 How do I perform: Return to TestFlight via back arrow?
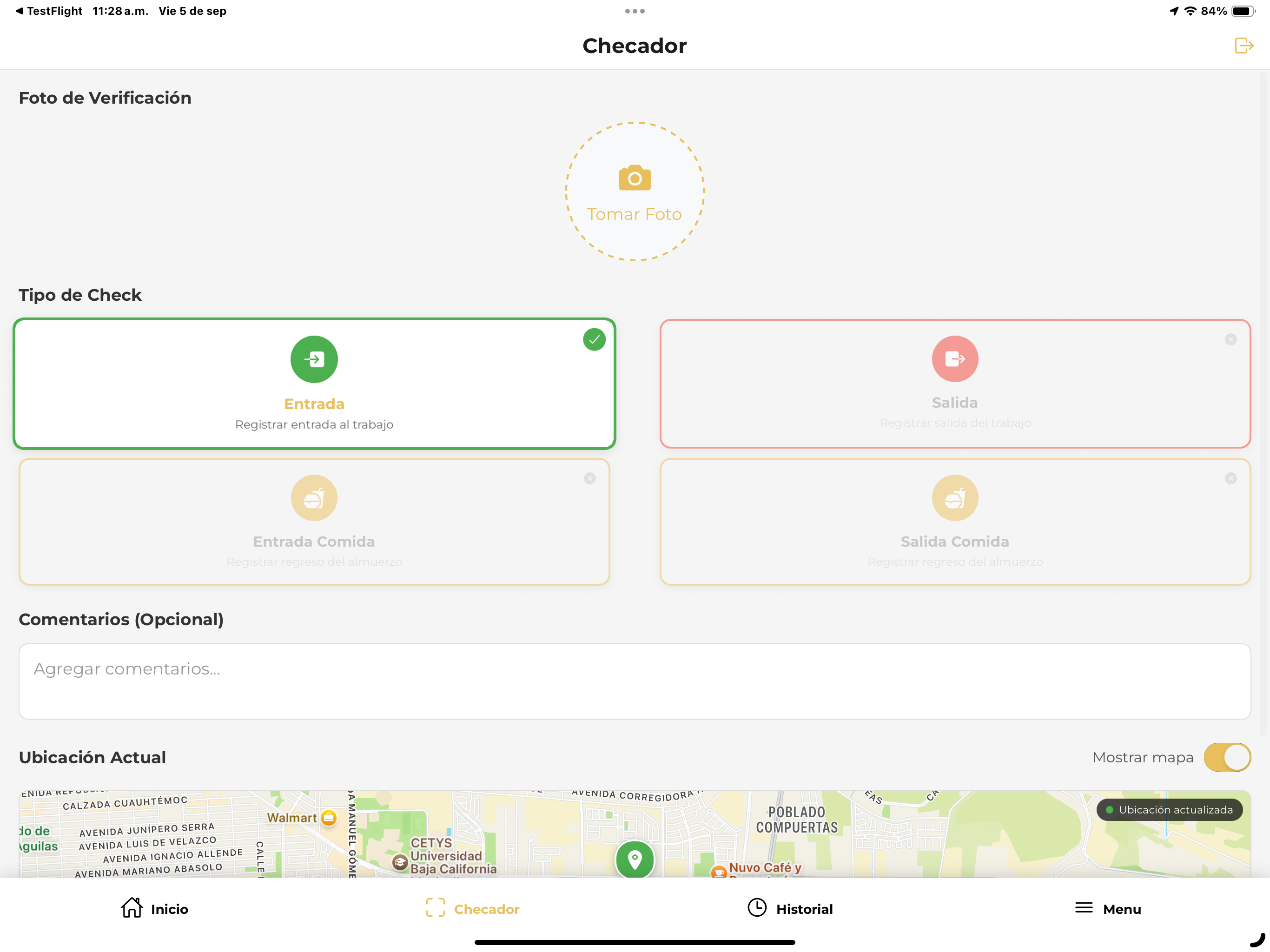click(x=49, y=11)
